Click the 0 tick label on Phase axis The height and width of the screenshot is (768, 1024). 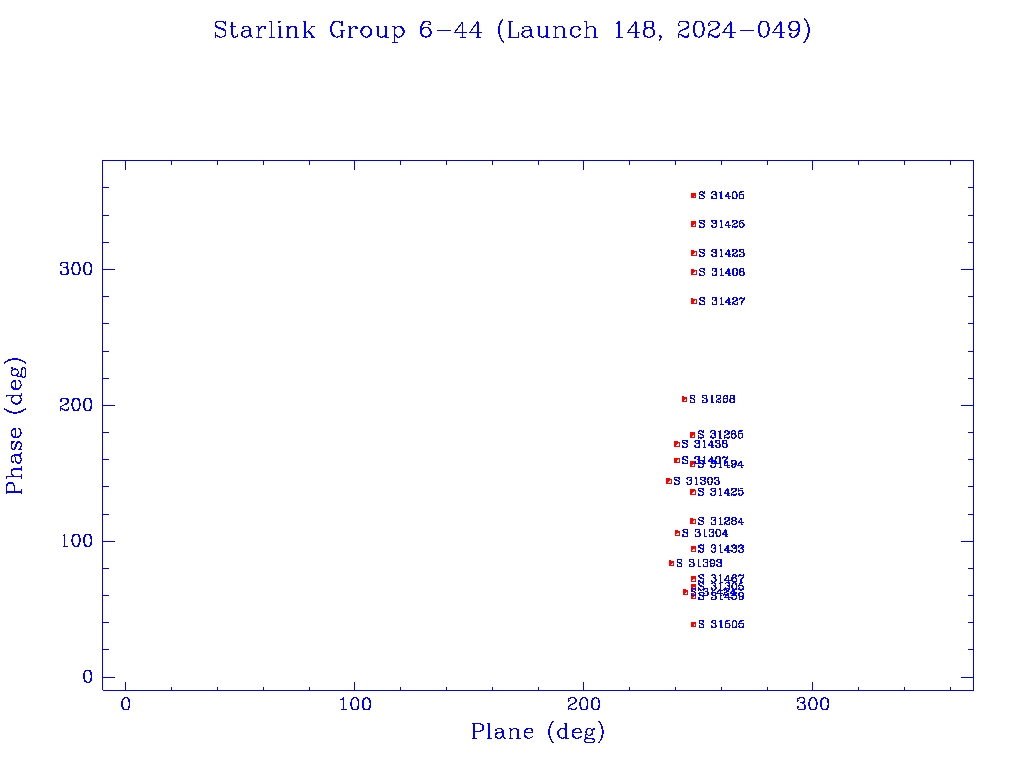[x=88, y=677]
